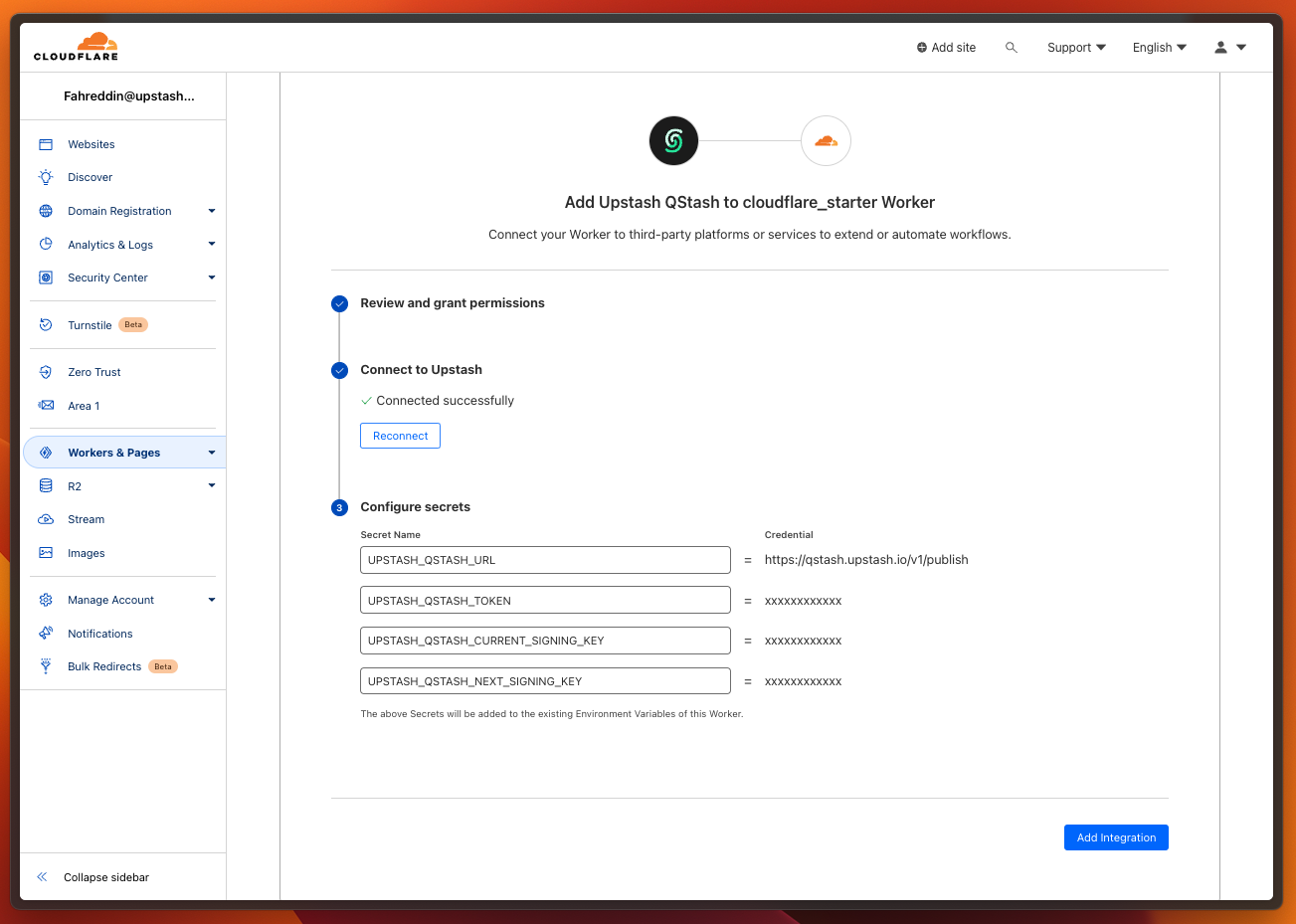Click the Cloudflare cloud circle icon
Viewport: 1296px width, 924px height.
(x=826, y=141)
